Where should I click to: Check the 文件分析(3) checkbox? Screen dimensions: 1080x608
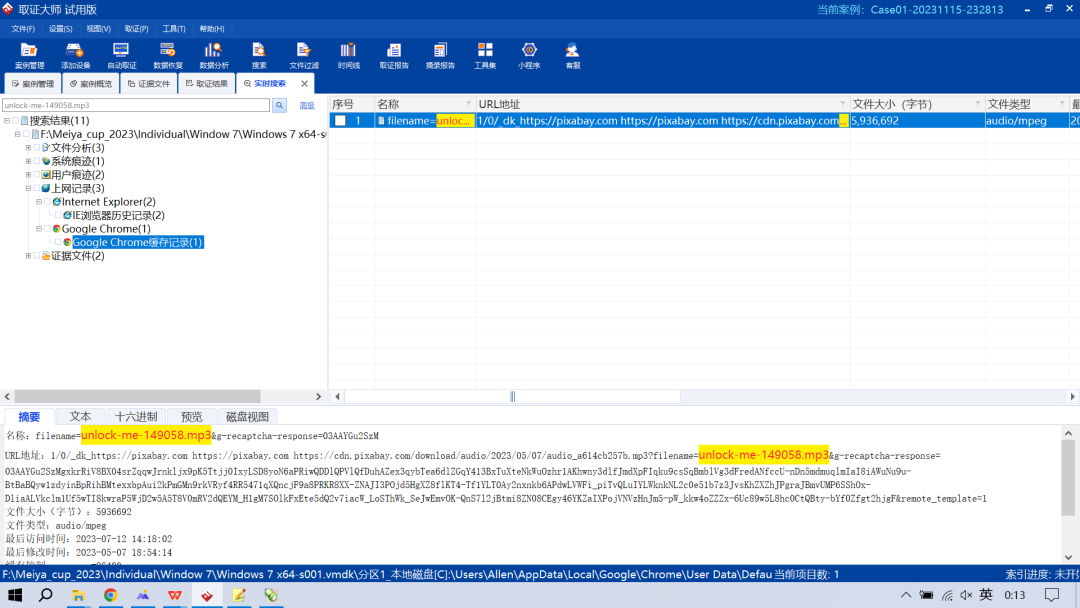pos(37,147)
